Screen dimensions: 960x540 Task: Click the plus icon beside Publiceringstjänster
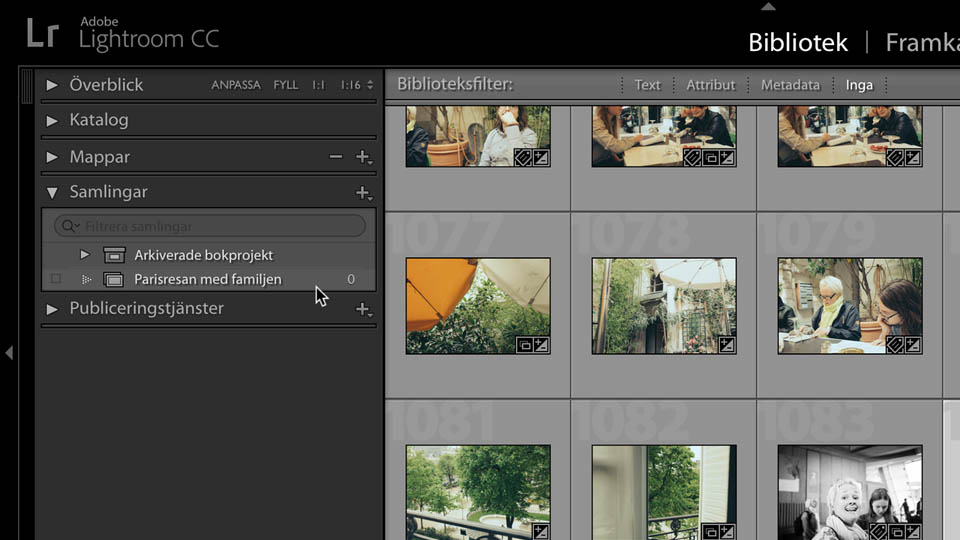click(363, 309)
